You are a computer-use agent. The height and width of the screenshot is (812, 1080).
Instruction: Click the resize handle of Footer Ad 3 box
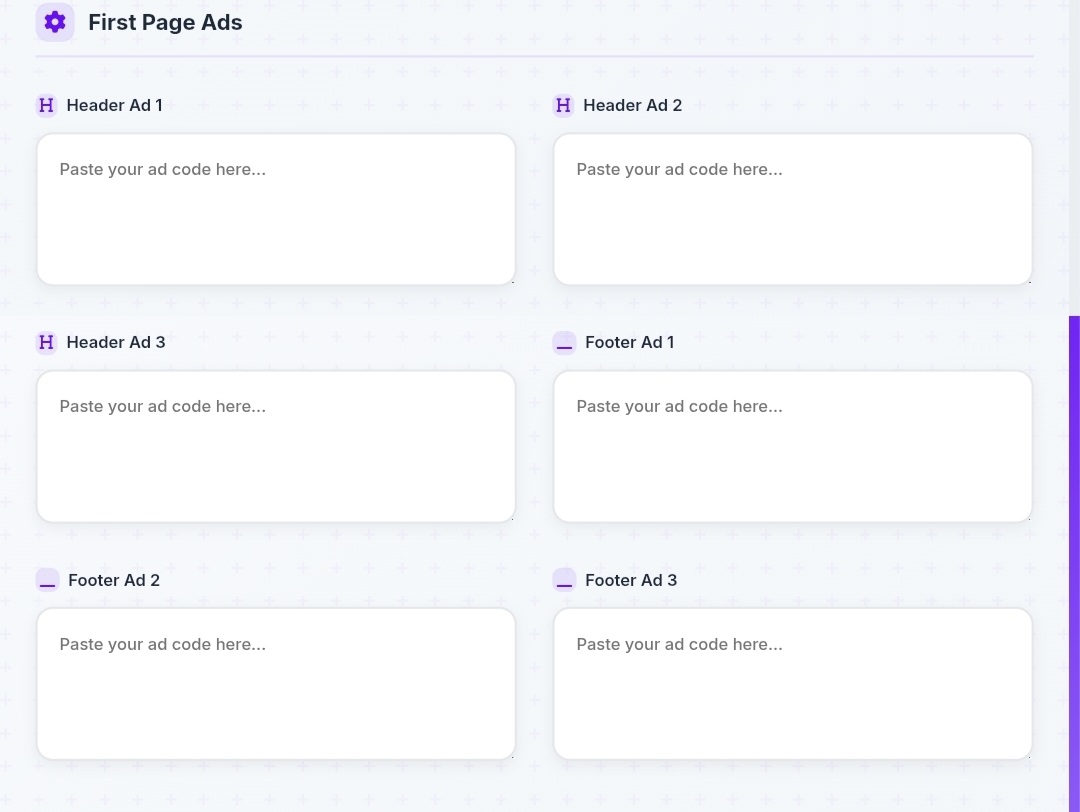click(x=1028, y=755)
